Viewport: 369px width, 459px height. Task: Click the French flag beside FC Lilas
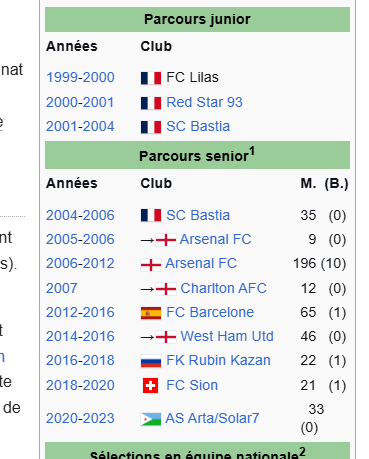pos(151,78)
